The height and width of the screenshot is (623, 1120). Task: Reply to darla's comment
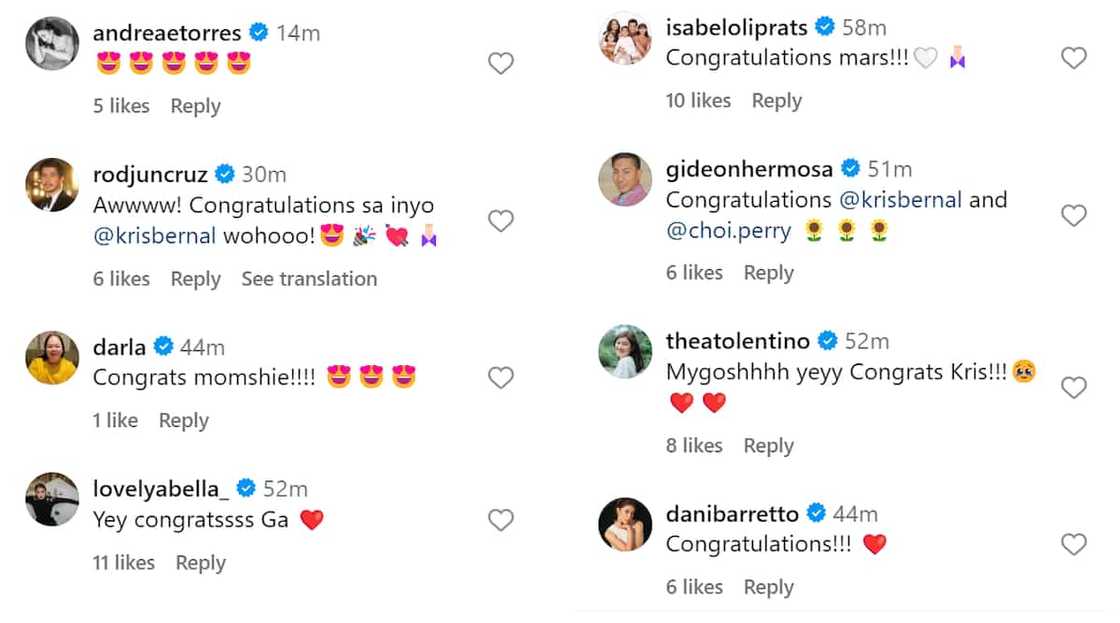coord(184,421)
